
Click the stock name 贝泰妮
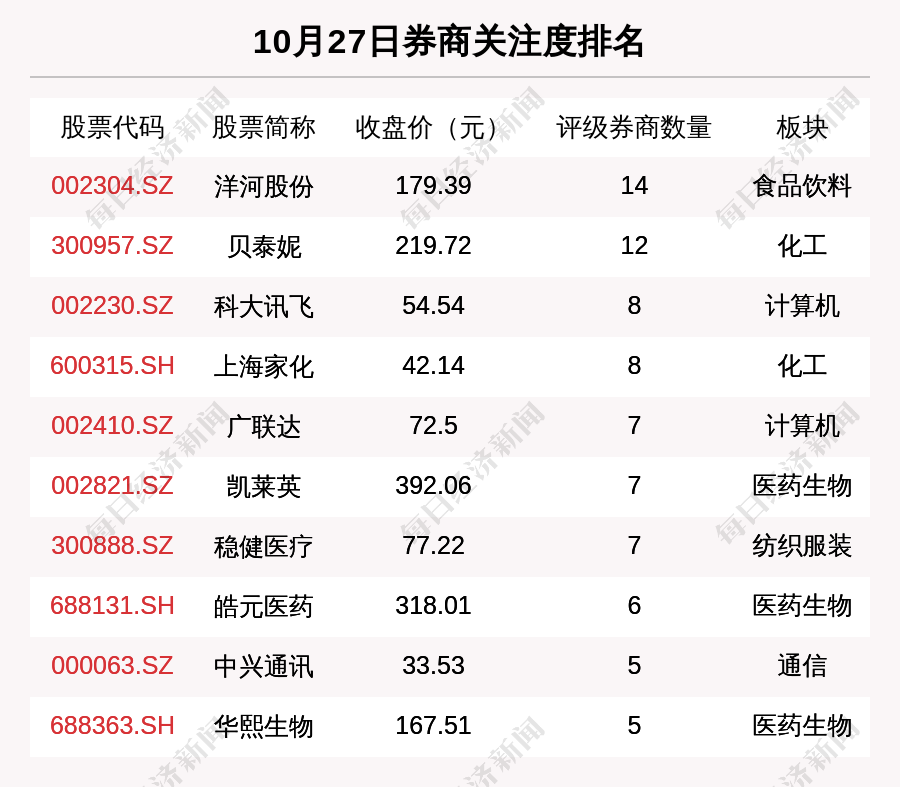(263, 247)
